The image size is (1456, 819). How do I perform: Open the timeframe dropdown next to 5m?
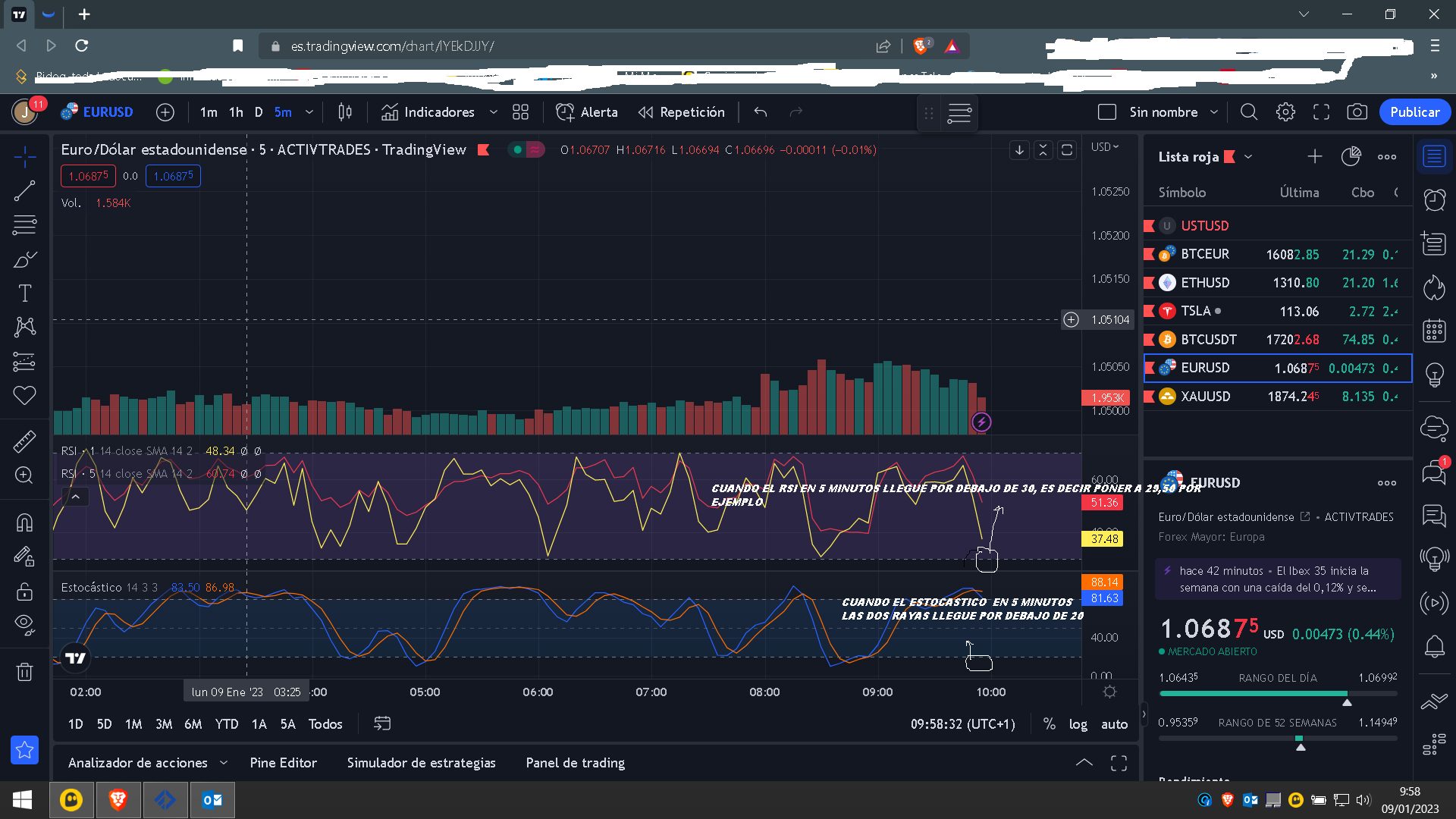click(x=309, y=111)
